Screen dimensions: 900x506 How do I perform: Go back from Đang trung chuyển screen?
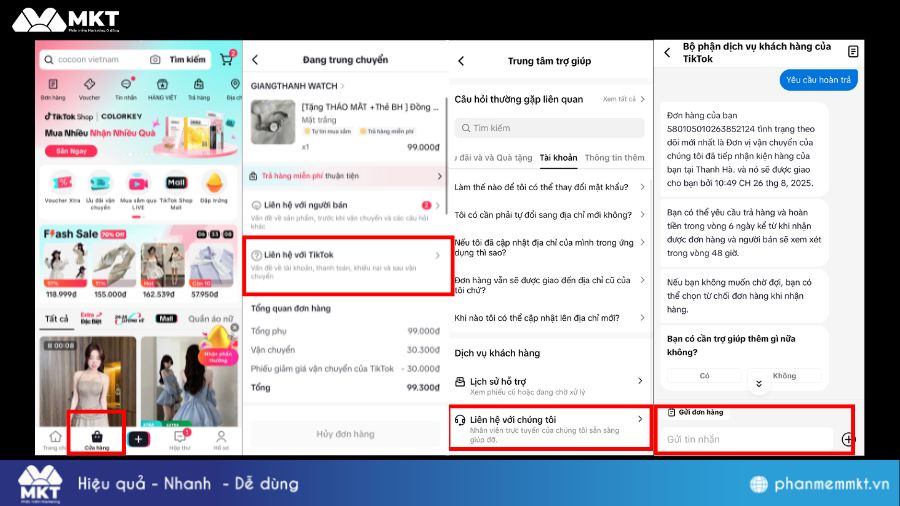pos(255,60)
